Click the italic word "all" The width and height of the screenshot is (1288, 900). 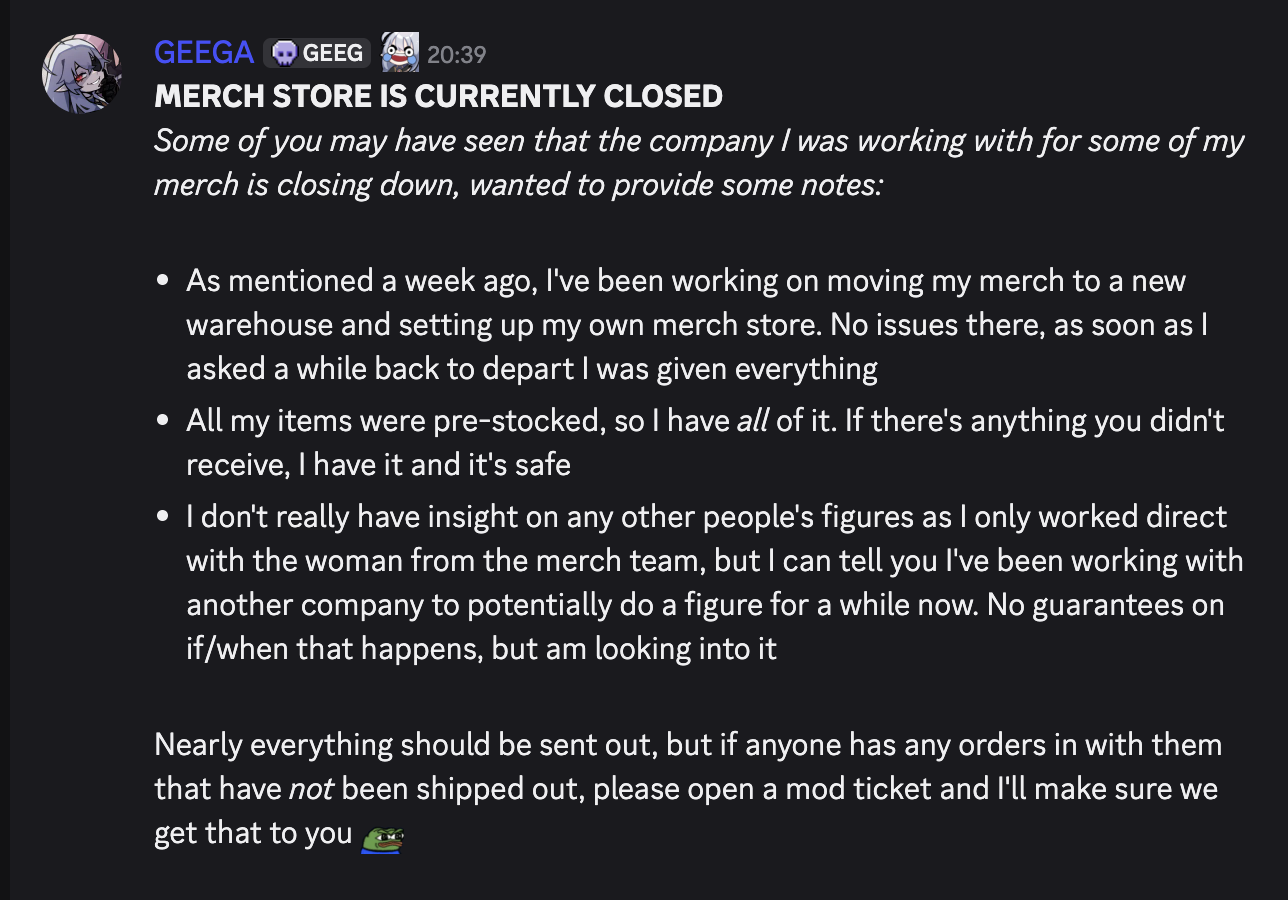(x=752, y=421)
